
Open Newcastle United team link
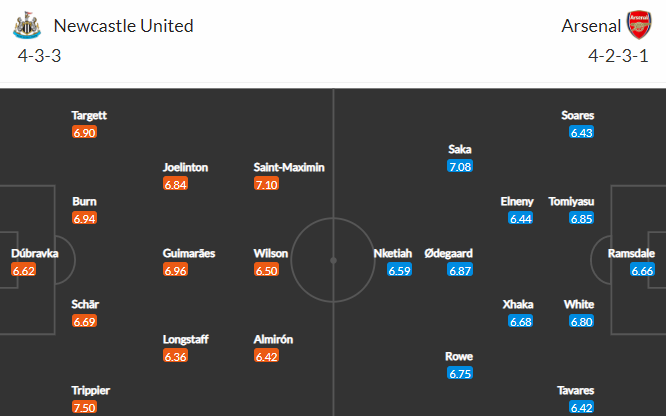click(123, 26)
